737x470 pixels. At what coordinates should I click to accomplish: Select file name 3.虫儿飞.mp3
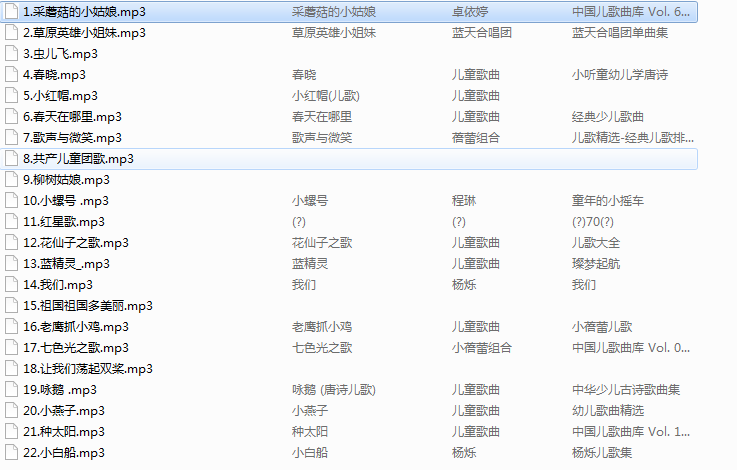point(61,54)
